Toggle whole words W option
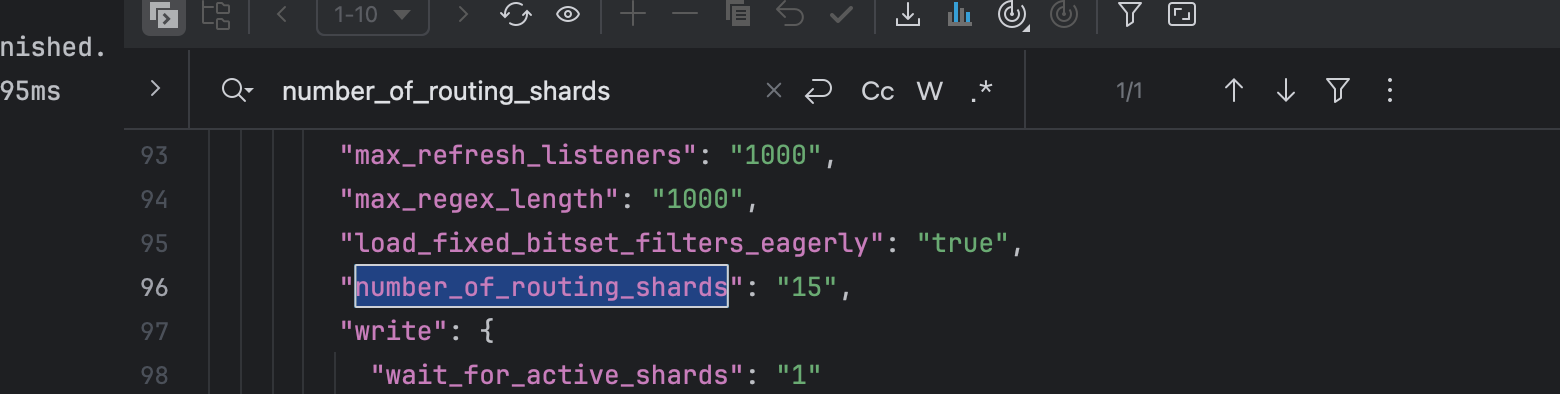The image size is (1560, 394). click(x=930, y=91)
